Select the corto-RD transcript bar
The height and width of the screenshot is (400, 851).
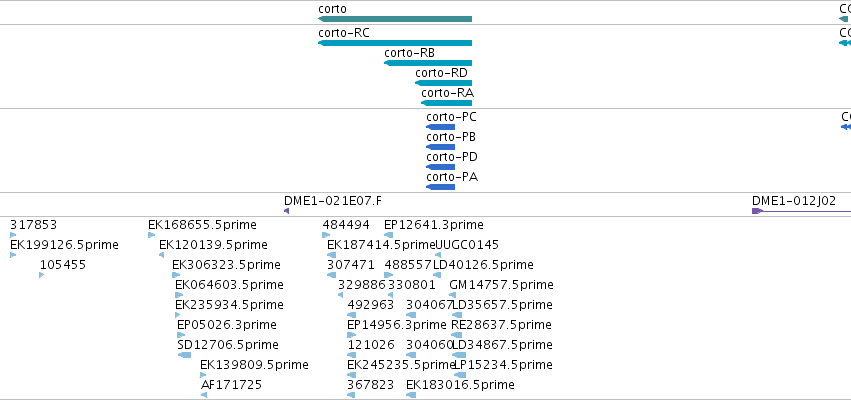[443, 83]
